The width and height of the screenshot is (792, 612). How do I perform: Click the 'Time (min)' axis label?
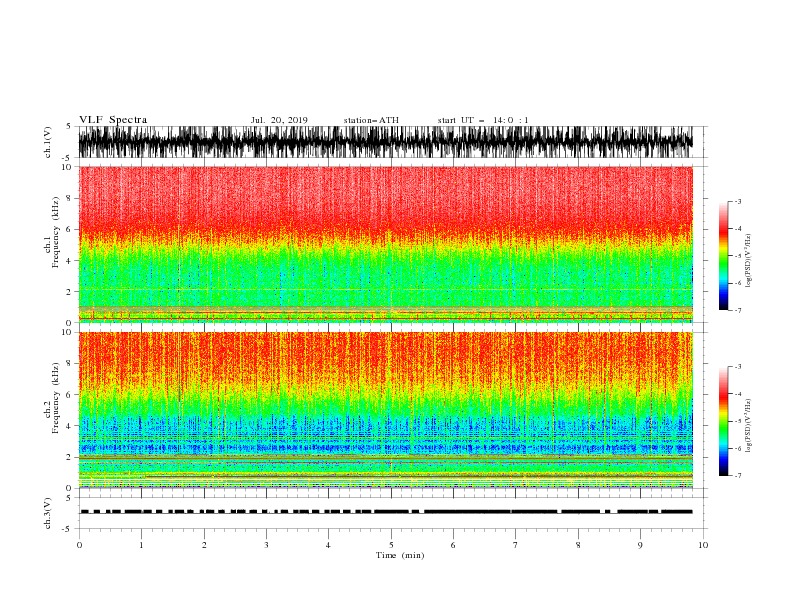(400, 555)
